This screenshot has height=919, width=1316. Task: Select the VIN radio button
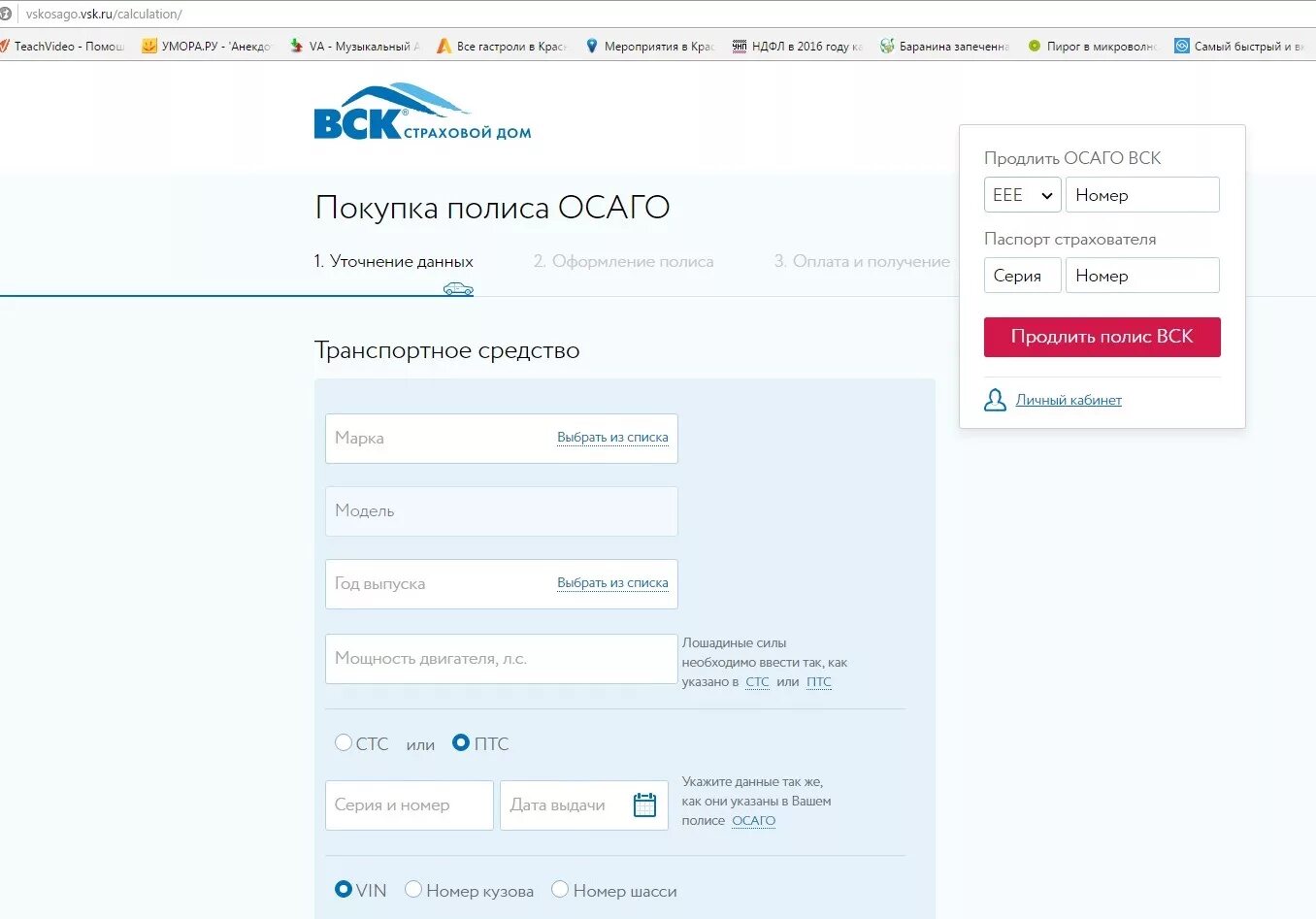[344, 889]
